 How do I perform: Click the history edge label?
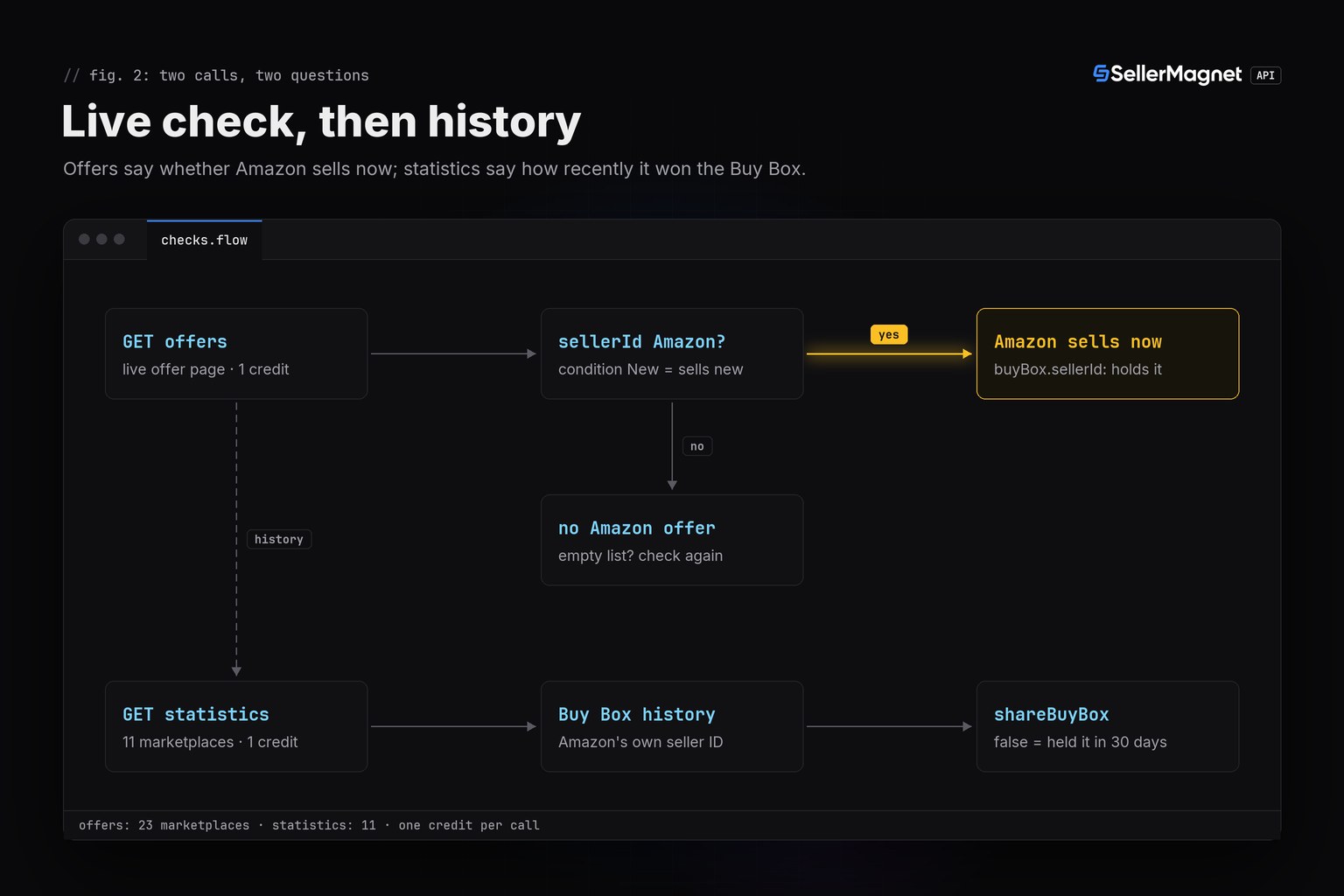279,539
